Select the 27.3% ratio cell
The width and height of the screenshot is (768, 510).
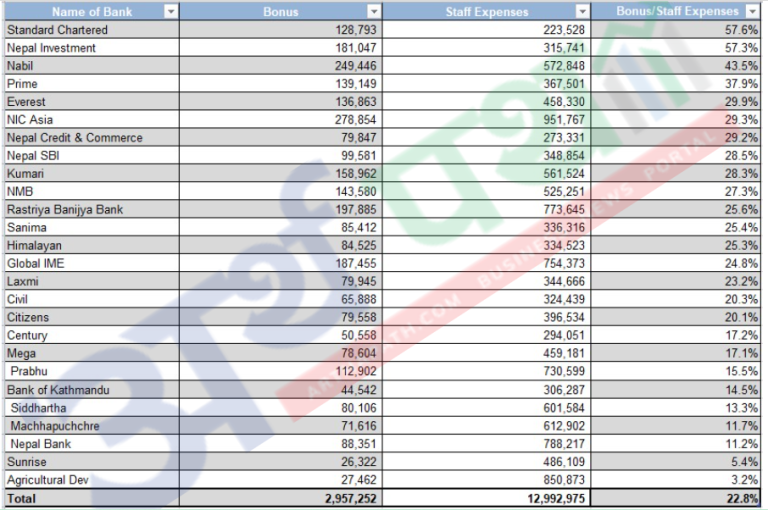tap(676, 192)
